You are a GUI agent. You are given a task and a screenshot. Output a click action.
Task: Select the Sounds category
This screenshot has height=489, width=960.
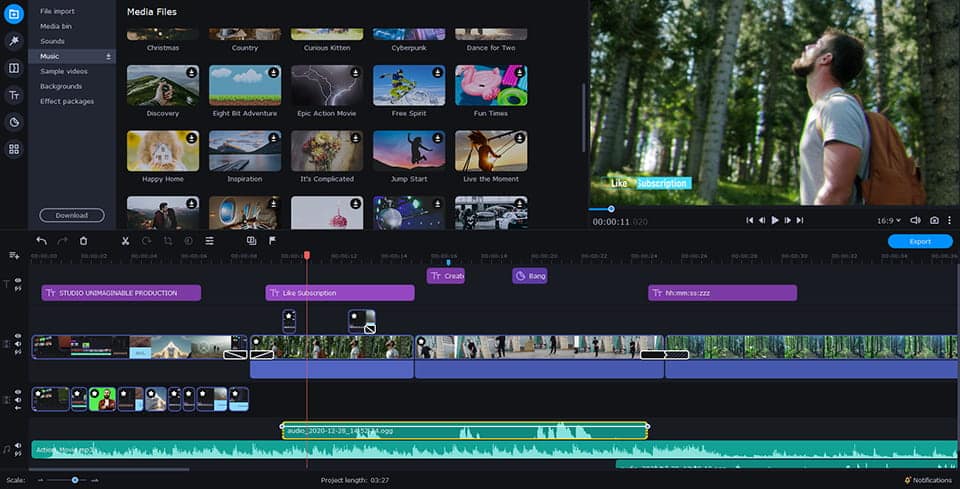52,41
